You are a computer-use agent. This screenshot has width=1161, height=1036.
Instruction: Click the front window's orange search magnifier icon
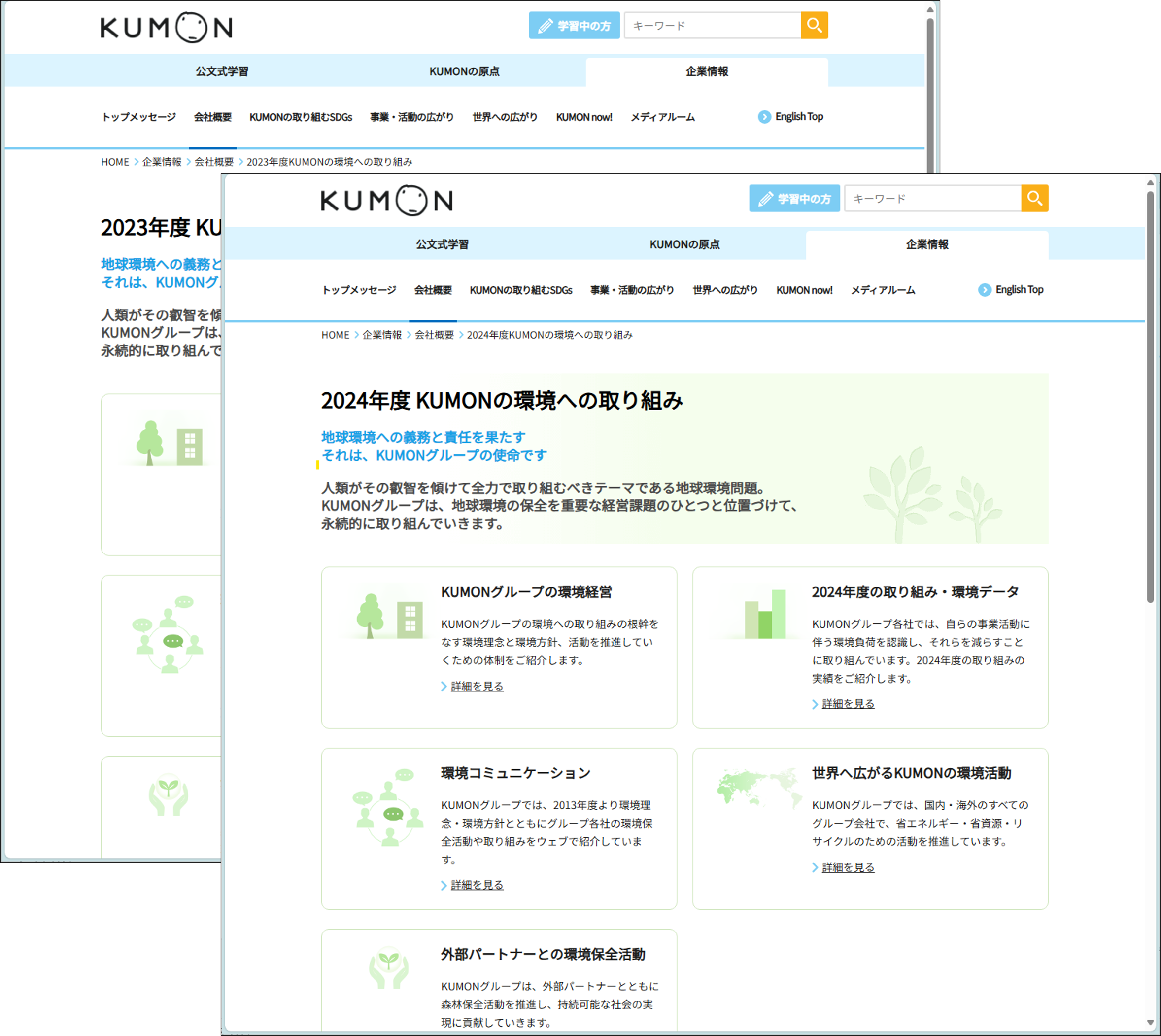point(1034,198)
